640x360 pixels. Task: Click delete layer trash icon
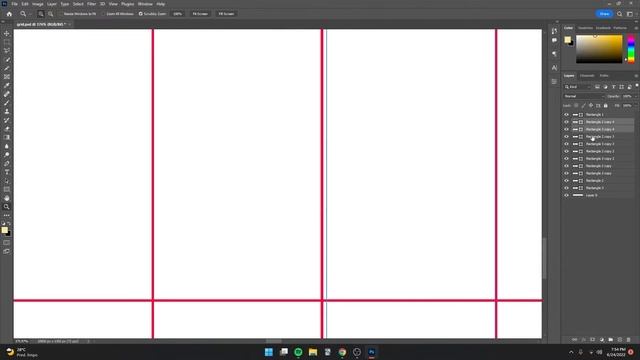click(x=629, y=340)
